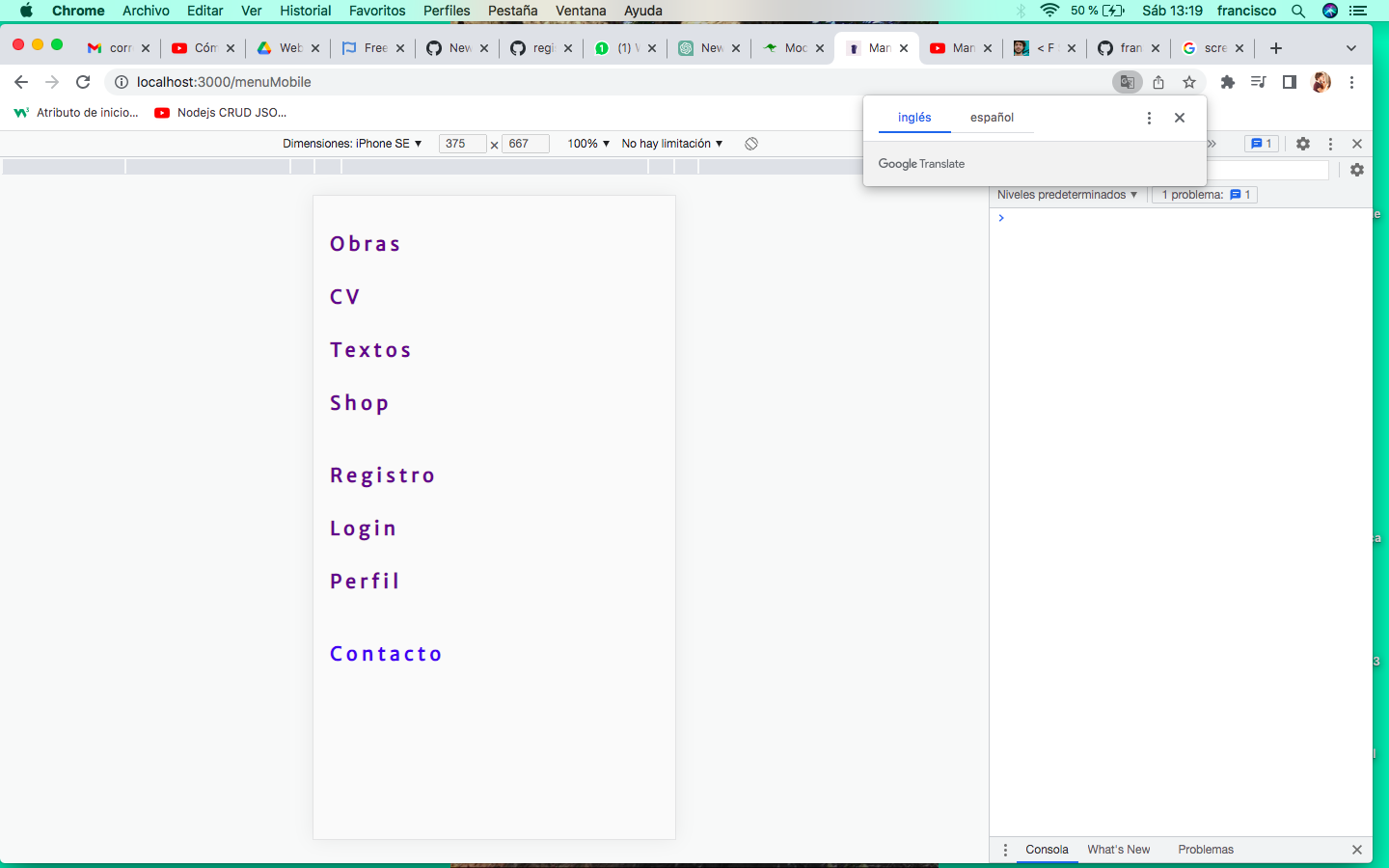Screen dimensions: 1389x868
Task: Open DevTools three-dot customize menu
Action: 1330,144
